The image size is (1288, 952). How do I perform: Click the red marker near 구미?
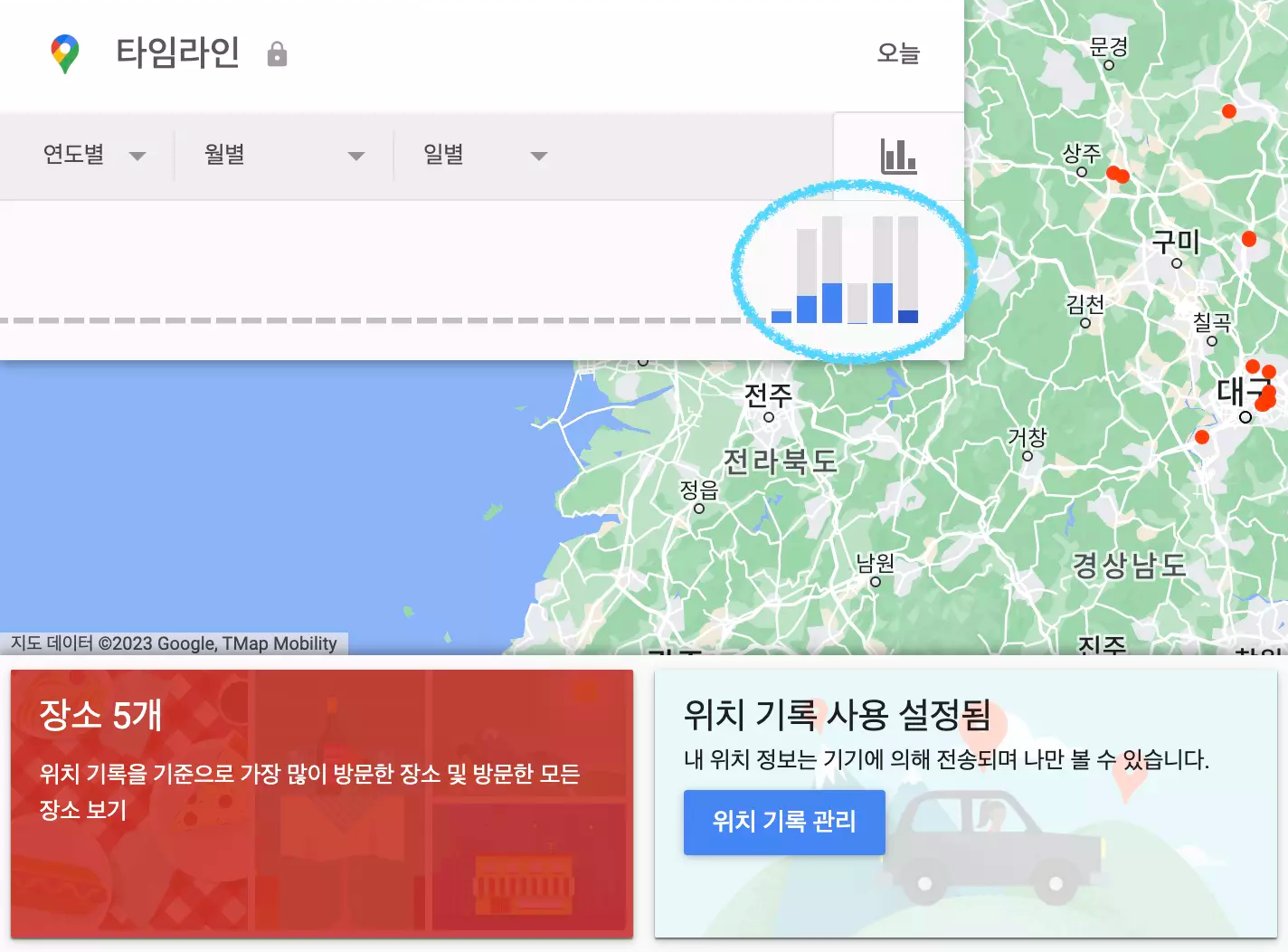(1248, 239)
